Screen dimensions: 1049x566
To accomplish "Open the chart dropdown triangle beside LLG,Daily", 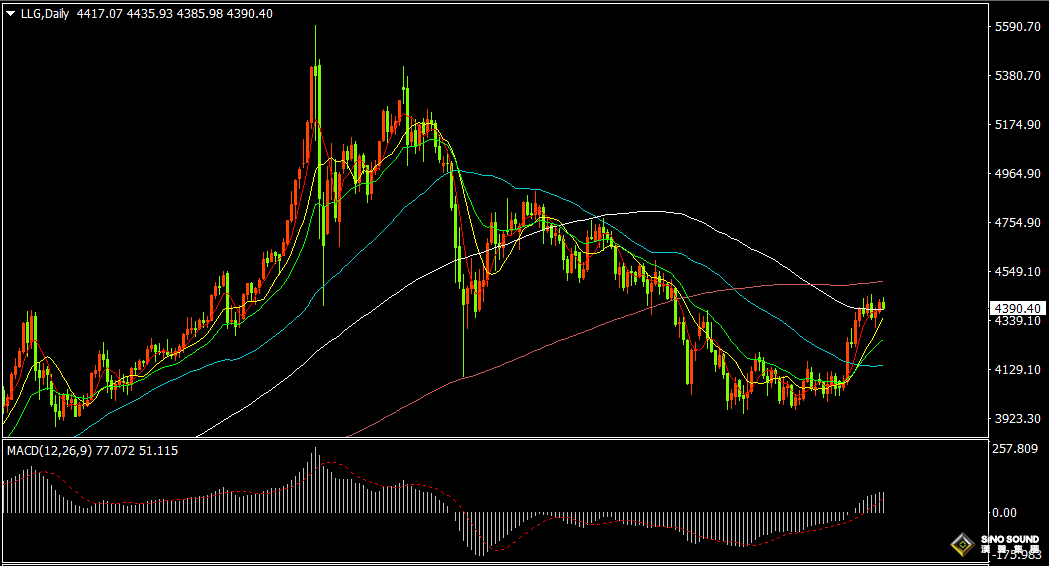I will [11, 13].
